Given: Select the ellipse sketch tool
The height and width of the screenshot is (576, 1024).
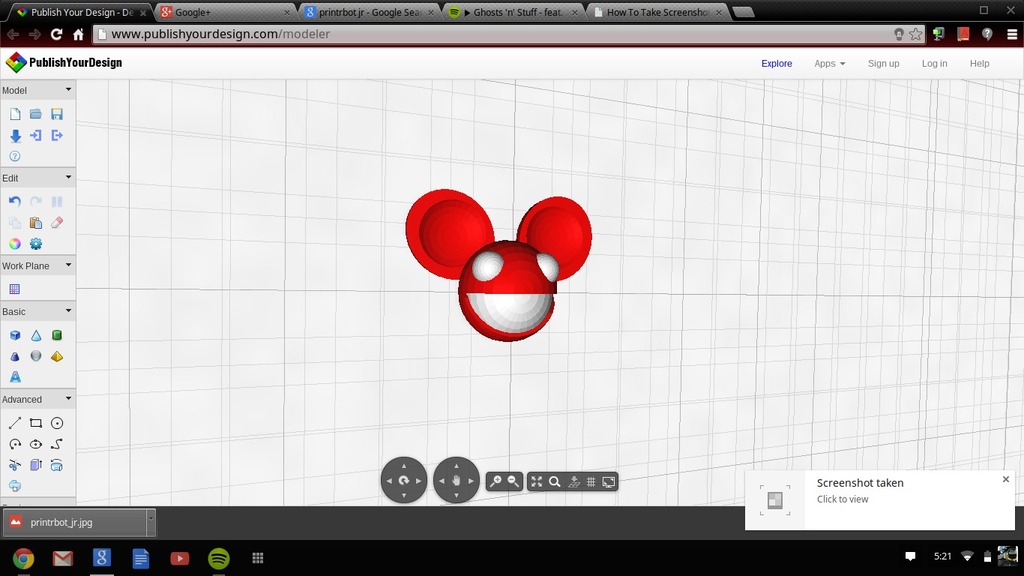Looking at the screenshot, I should (36, 444).
